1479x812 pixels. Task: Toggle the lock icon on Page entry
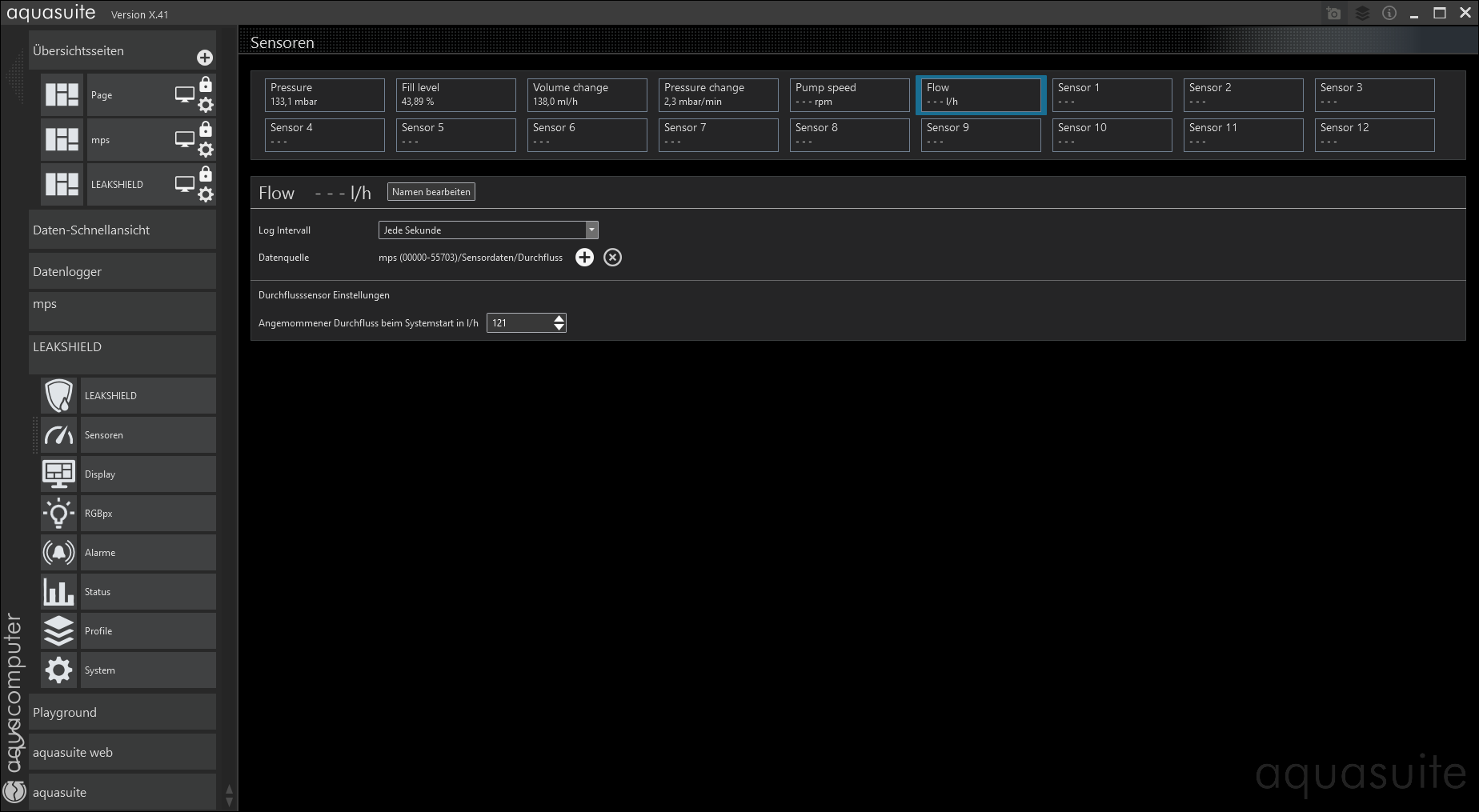(x=206, y=85)
